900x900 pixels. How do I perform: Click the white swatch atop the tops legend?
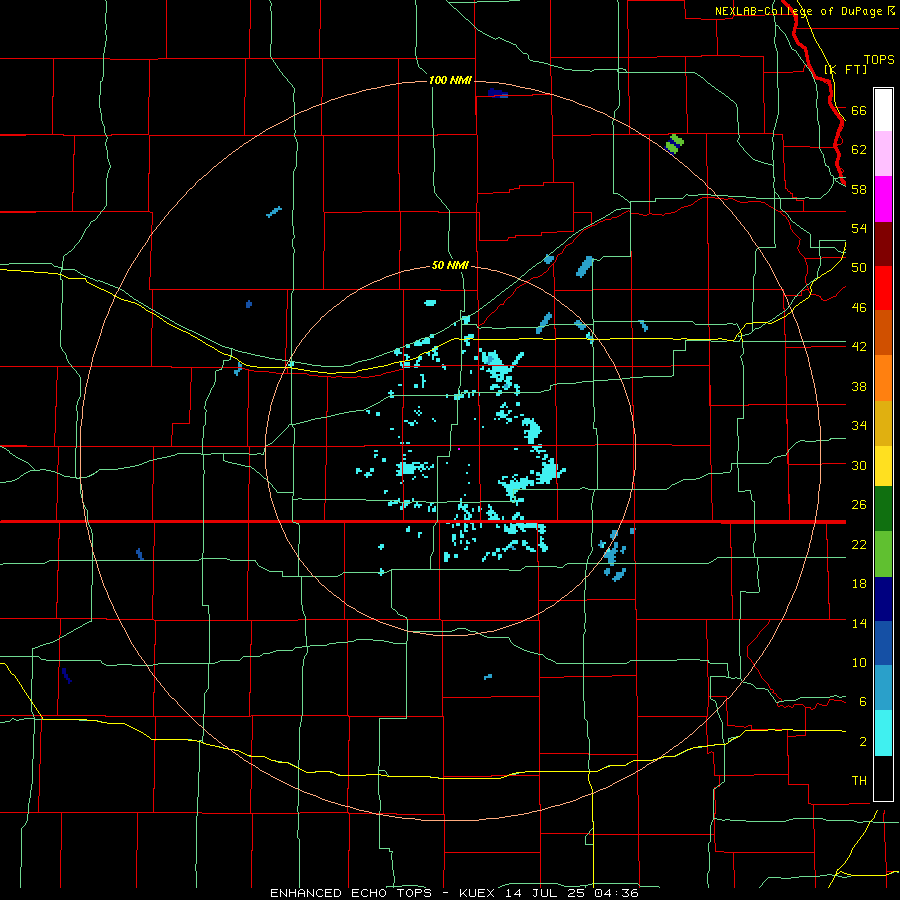tap(883, 110)
